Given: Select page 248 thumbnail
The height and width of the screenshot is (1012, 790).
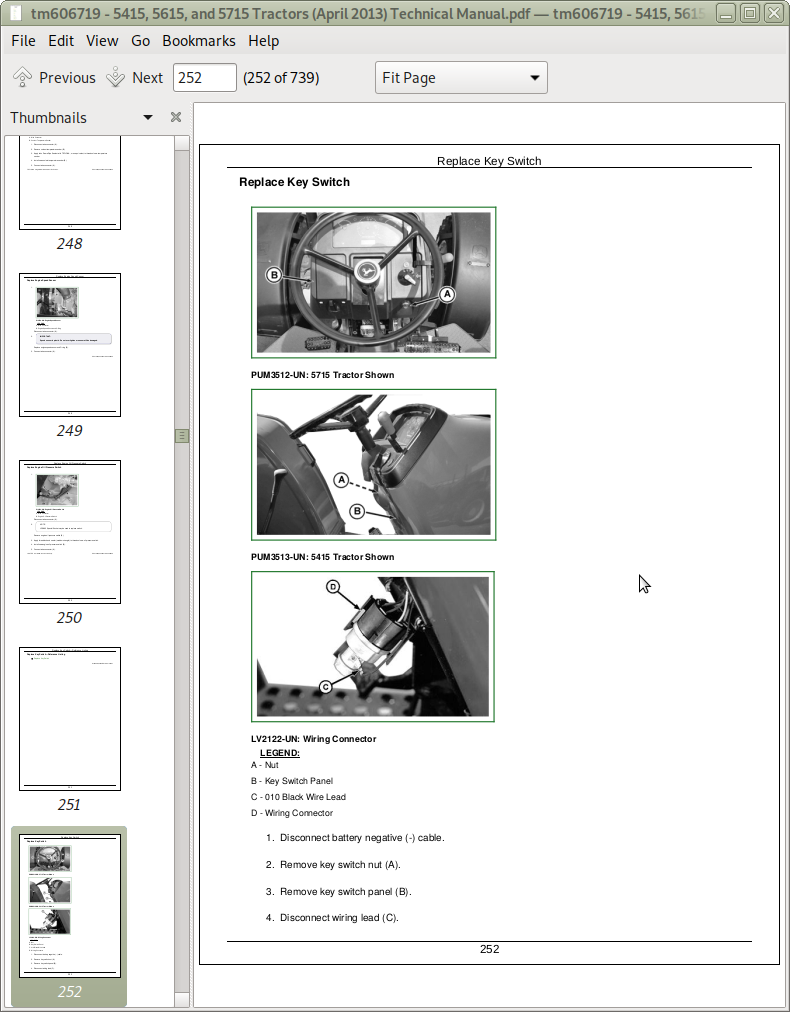Looking at the screenshot, I should [70, 182].
